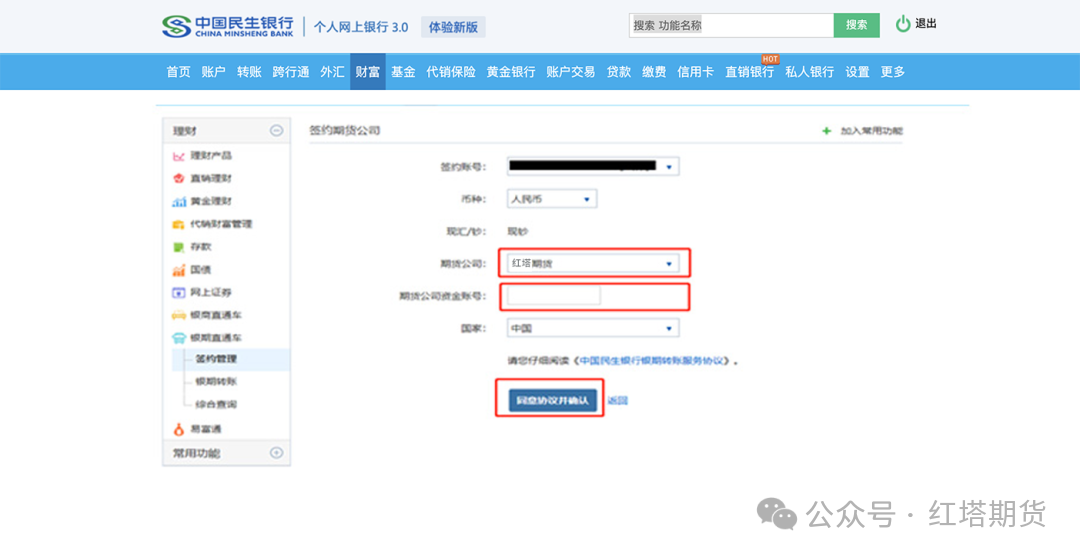Viewport: 1080px width, 557px height.
Task: Focus the 期货公司资金账号 input field
Action: [554, 296]
